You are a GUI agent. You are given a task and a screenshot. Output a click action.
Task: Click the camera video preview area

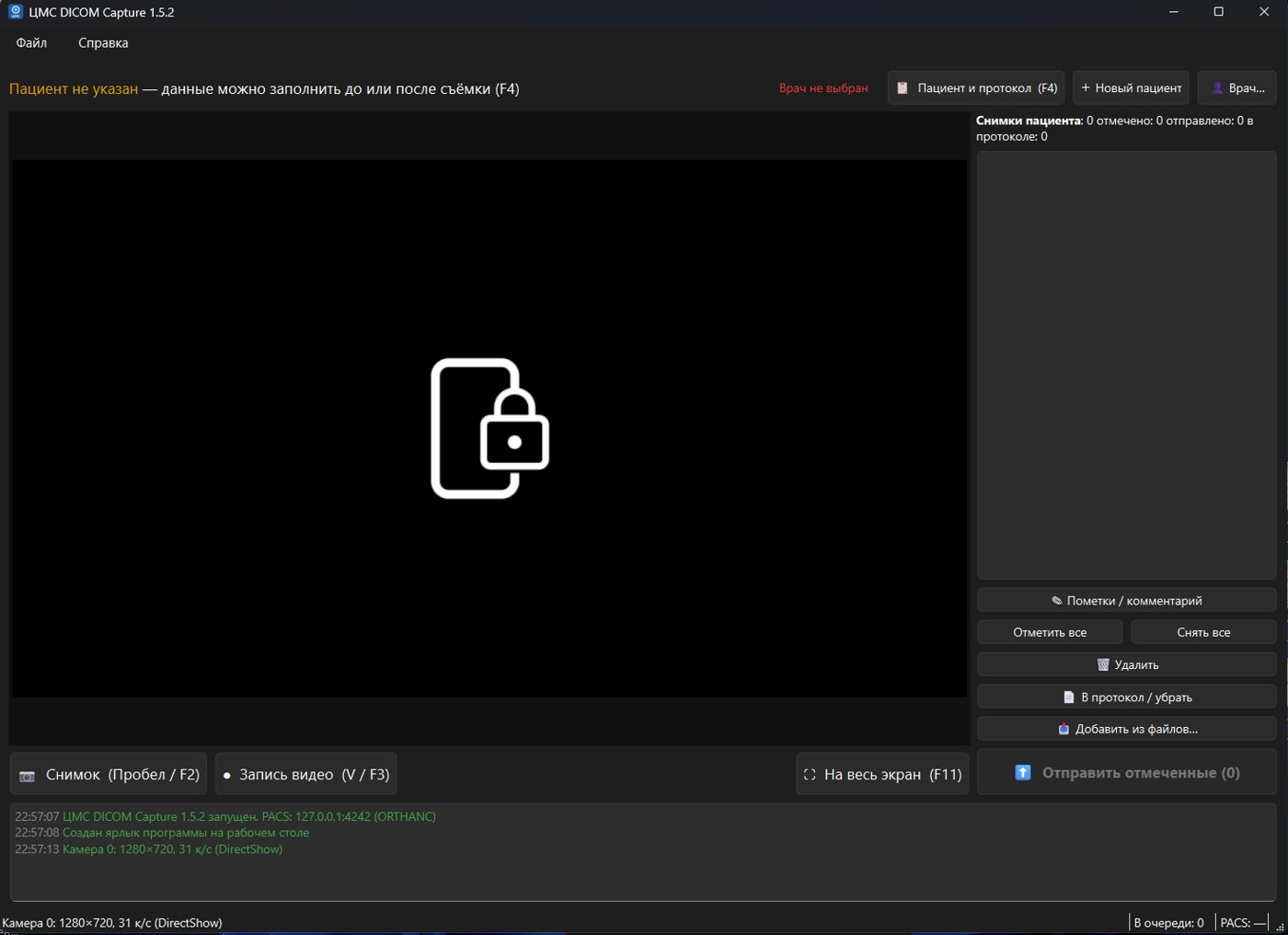(x=489, y=428)
